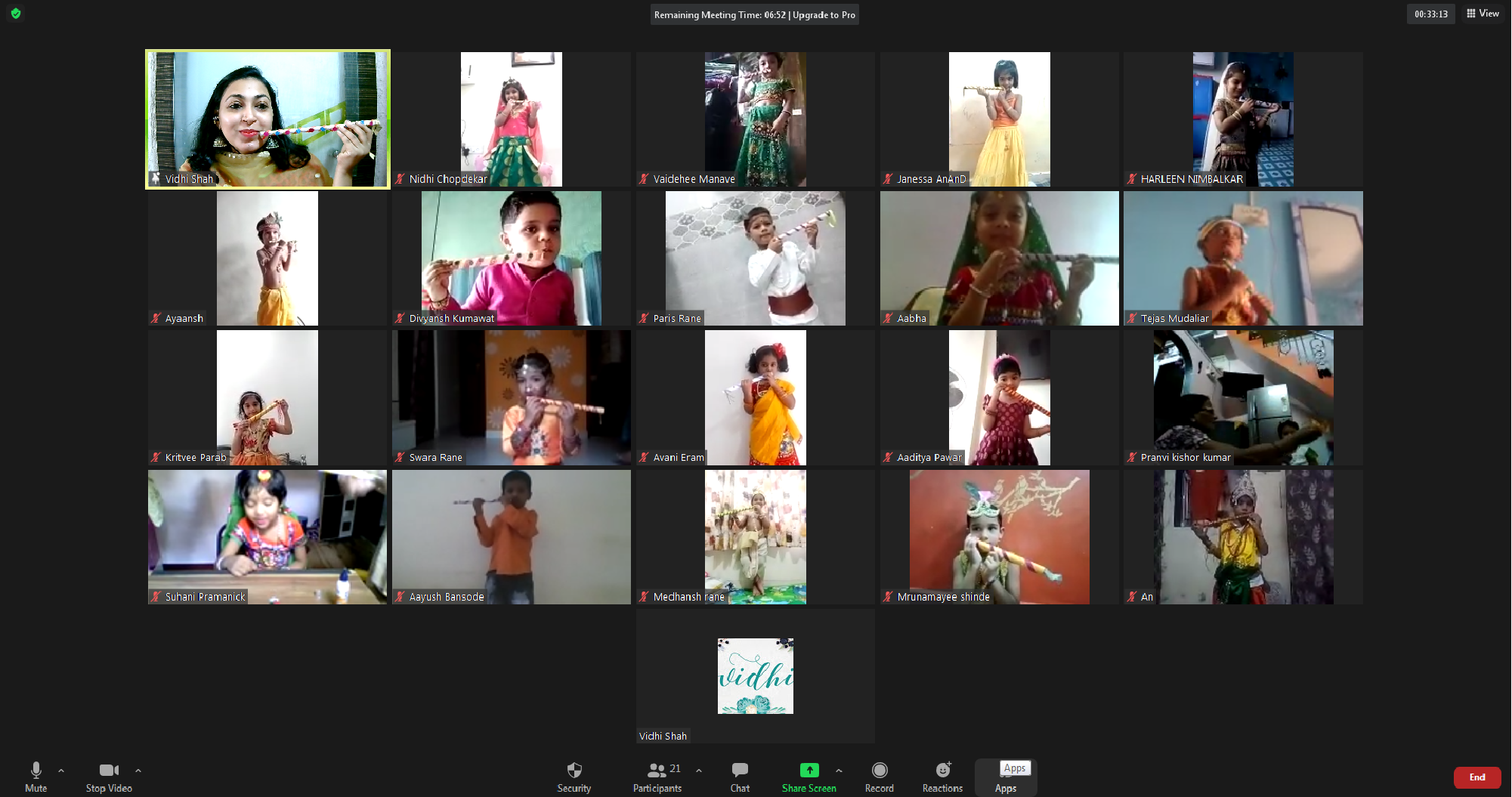Open the Security shield menu

(574, 777)
